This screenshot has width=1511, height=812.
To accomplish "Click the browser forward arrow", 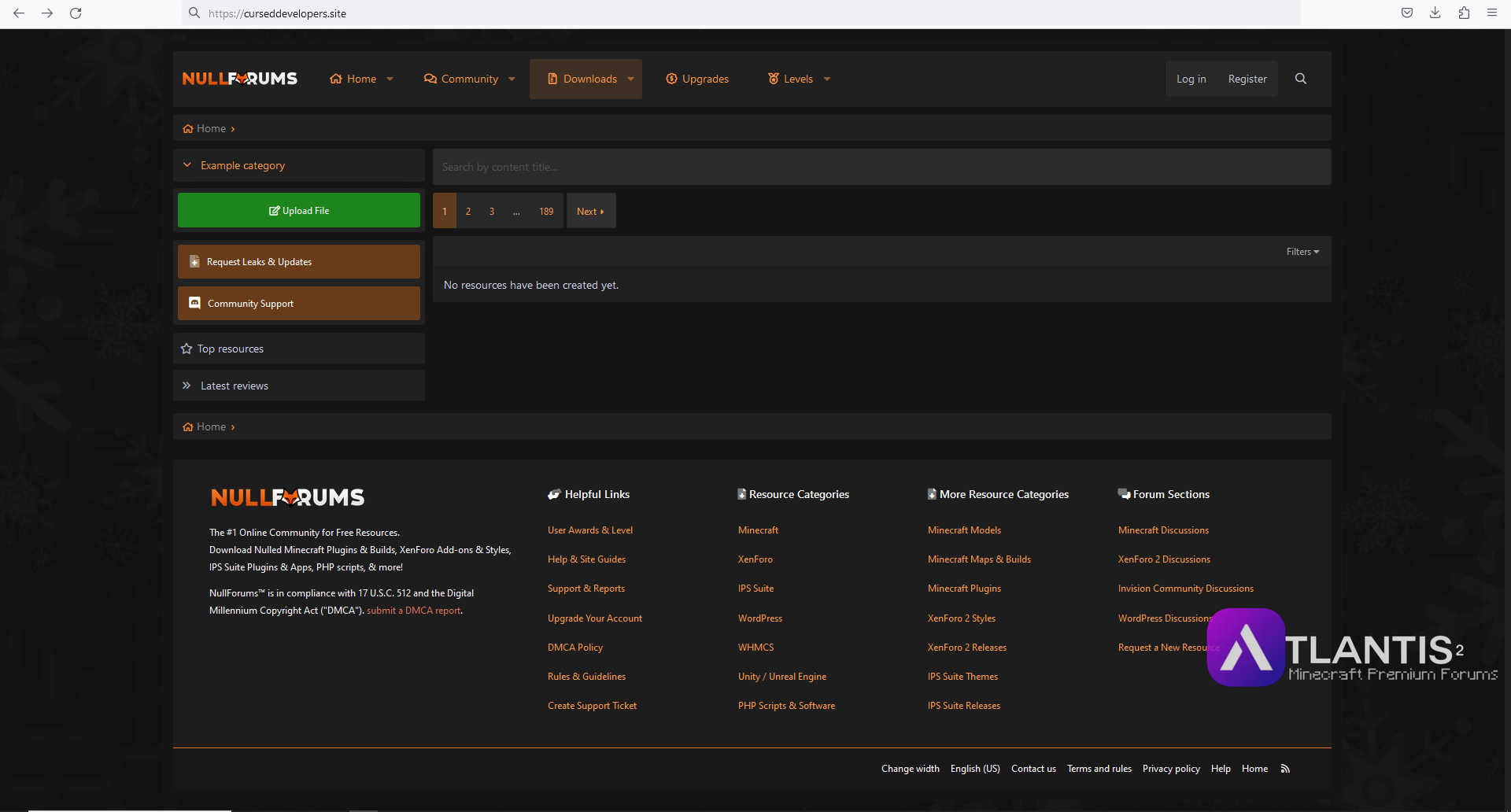I will pos(47,13).
